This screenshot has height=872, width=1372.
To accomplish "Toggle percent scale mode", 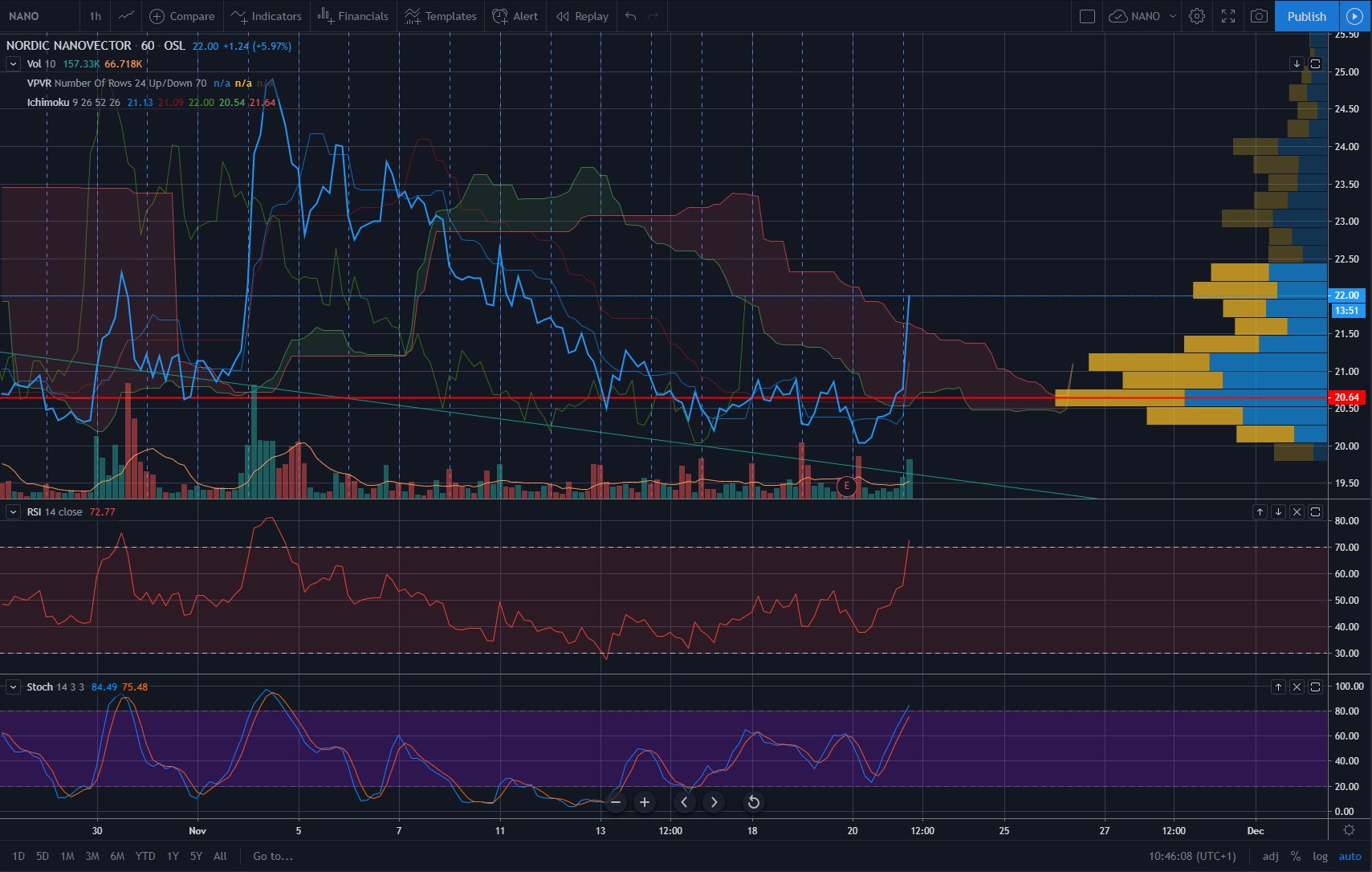I will [1296, 856].
